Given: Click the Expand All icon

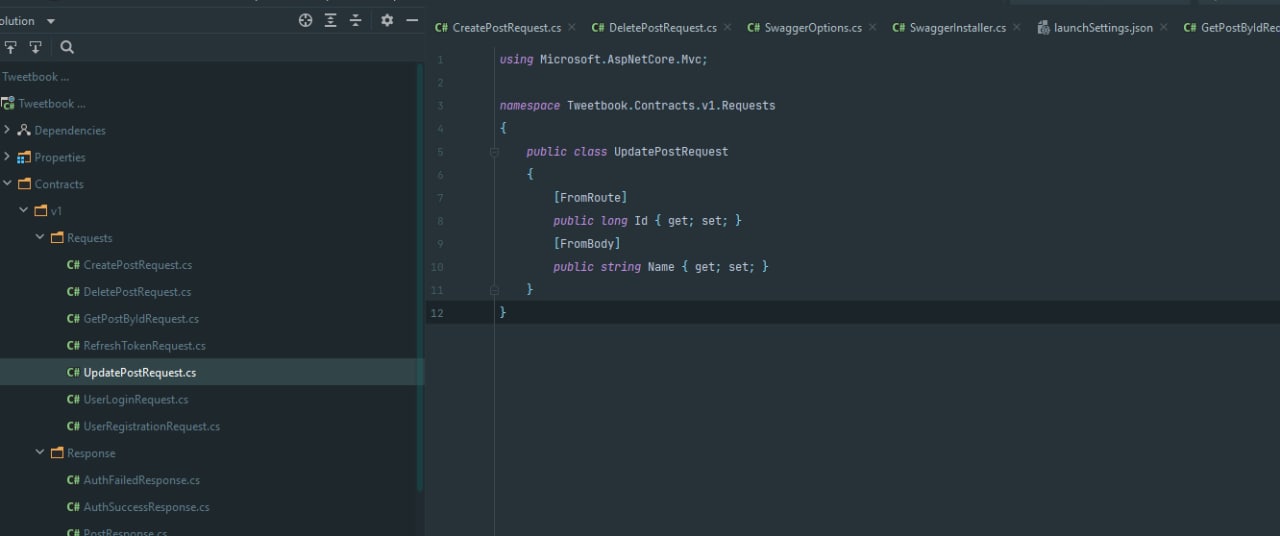Looking at the screenshot, I should coord(331,20).
